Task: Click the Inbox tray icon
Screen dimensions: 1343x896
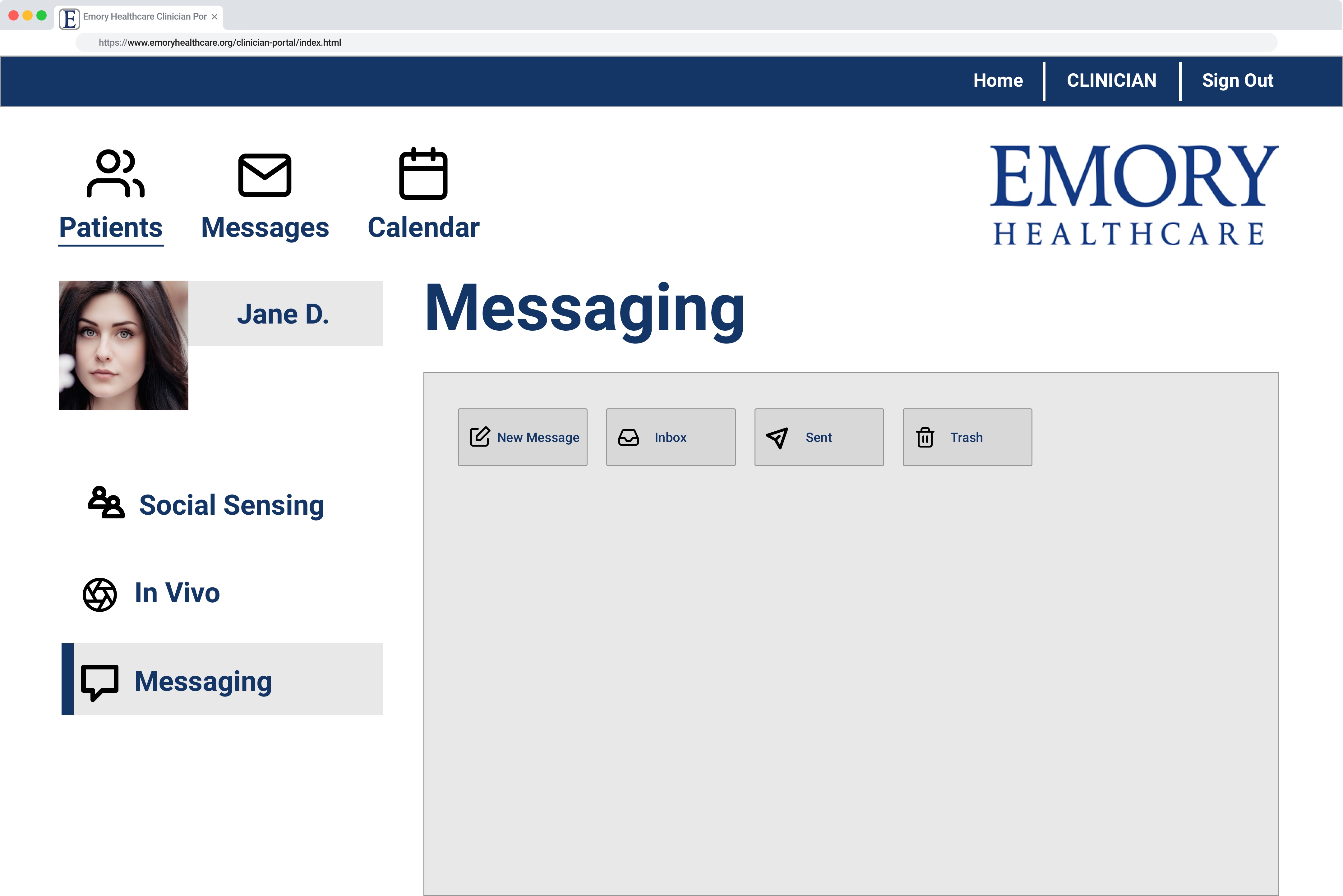Action: (x=629, y=438)
